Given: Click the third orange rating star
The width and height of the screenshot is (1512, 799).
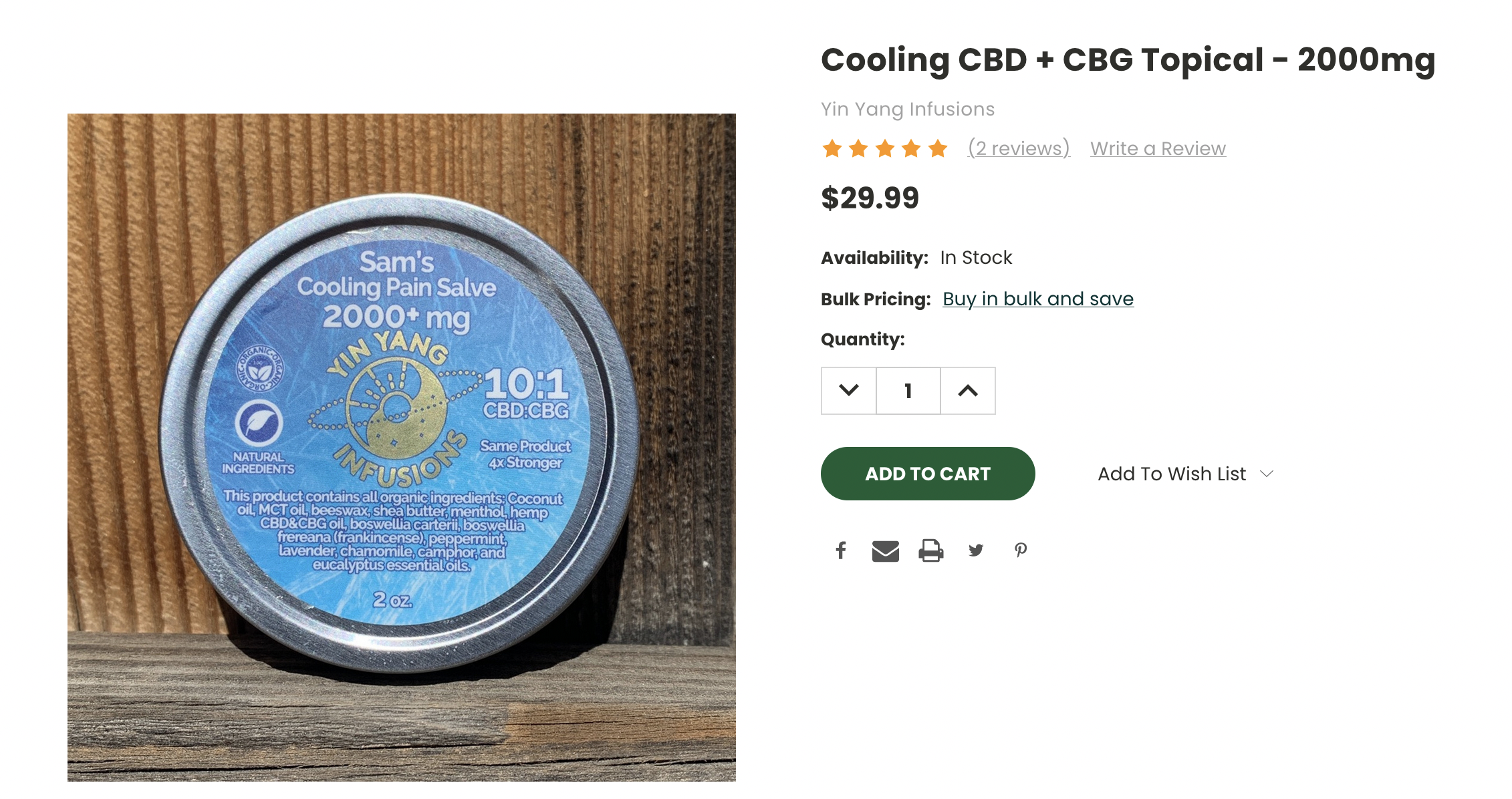Looking at the screenshot, I should [885, 148].
